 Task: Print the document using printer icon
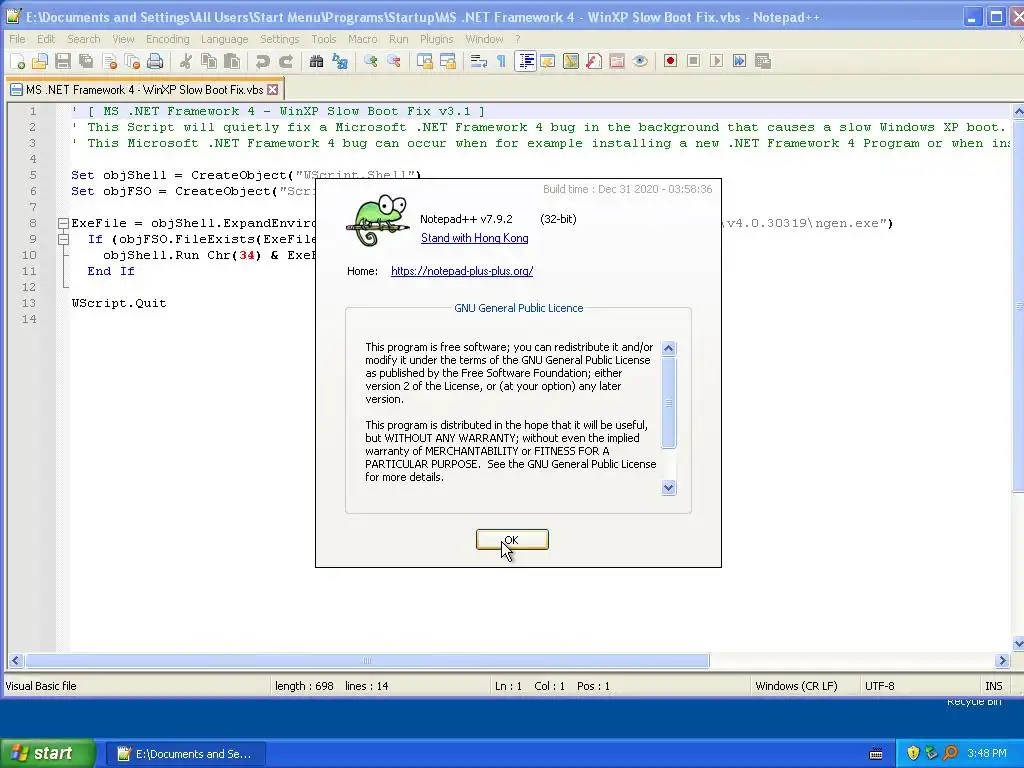pos(155,61)
